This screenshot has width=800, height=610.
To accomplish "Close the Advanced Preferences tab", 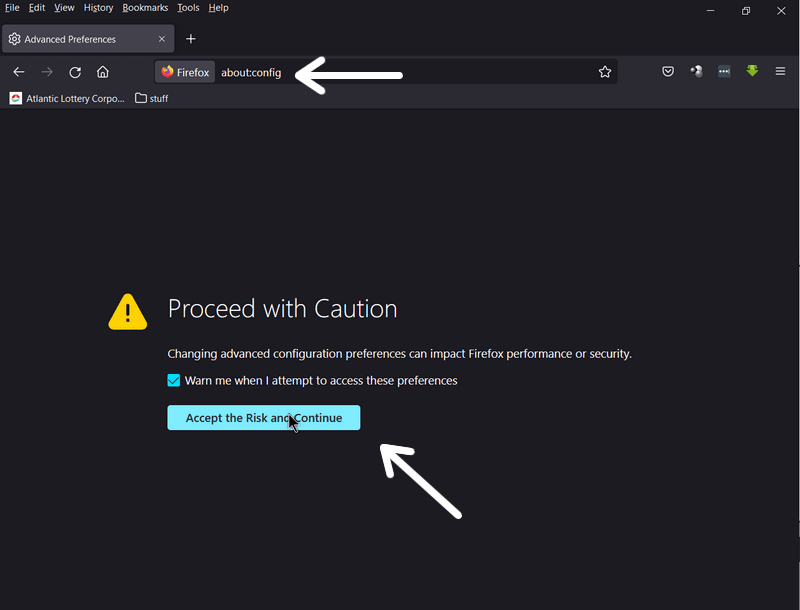I will click(x=162, y=39).
